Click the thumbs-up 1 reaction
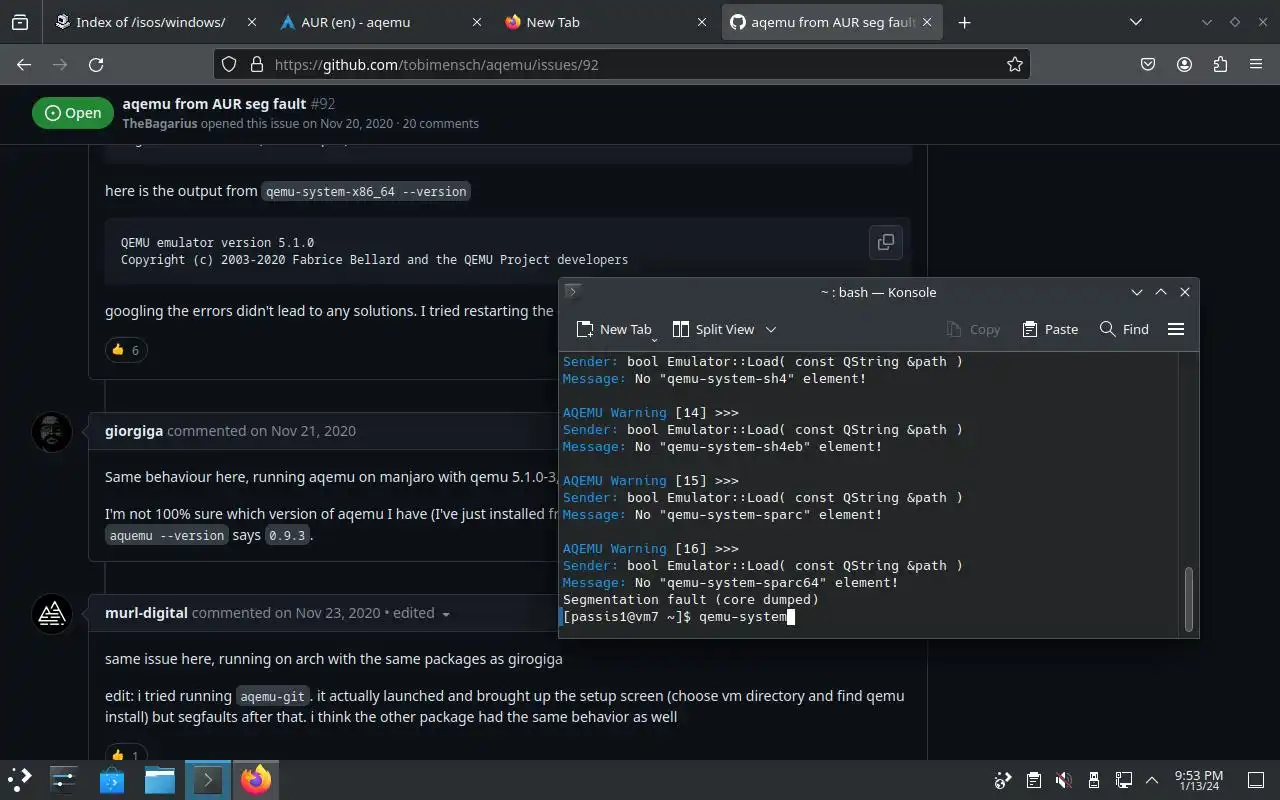The height and width of the screenshot is (800, 1280). pos(126,755)
